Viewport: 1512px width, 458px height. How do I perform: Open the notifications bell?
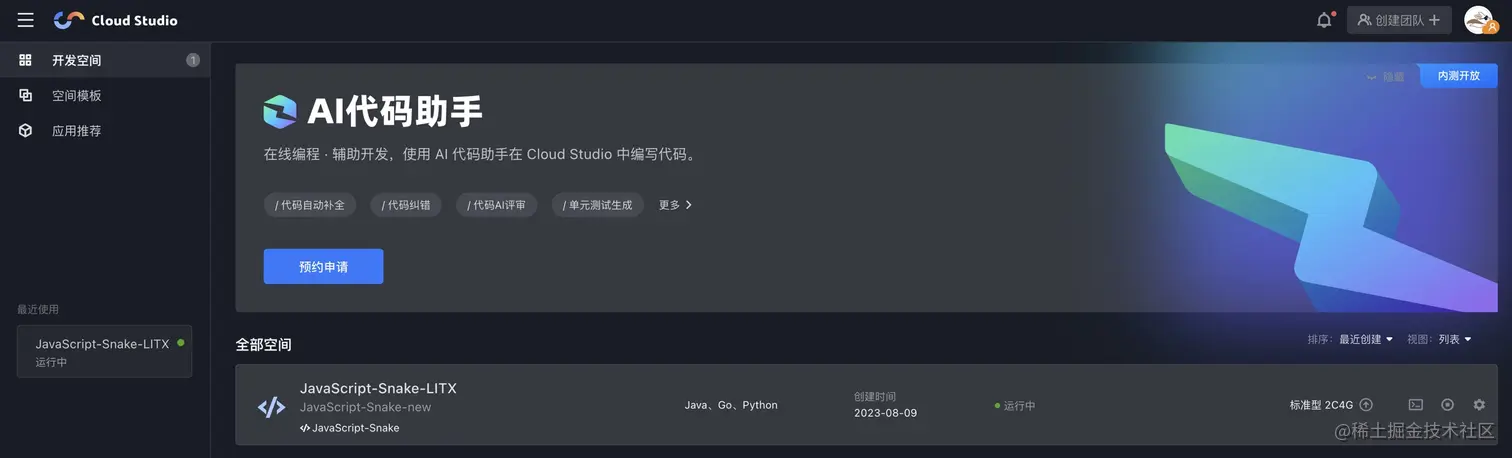[x=1324, y=20]
